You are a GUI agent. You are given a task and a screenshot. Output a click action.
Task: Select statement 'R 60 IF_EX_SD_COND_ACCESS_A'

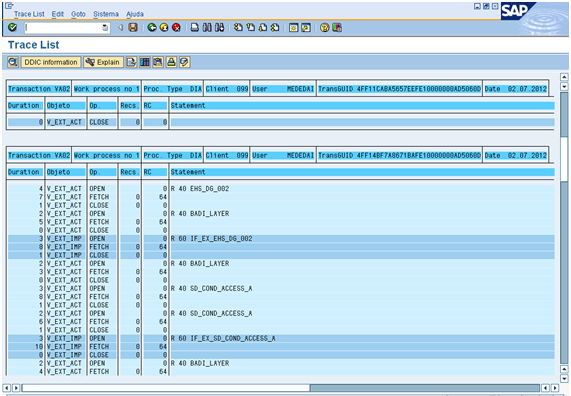coord(223,338)
